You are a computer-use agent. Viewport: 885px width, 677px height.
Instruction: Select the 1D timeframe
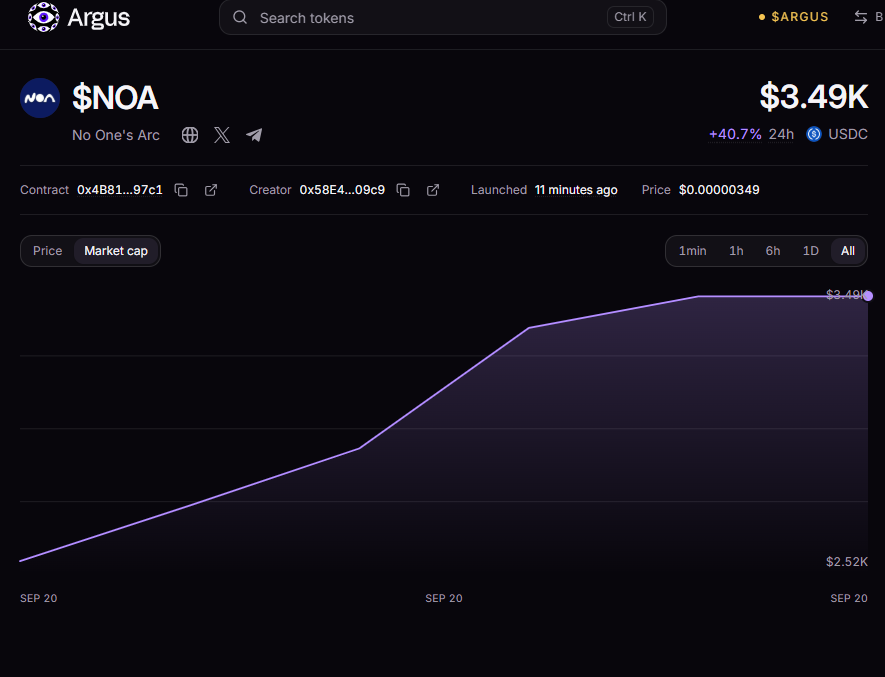pos(810,251)
